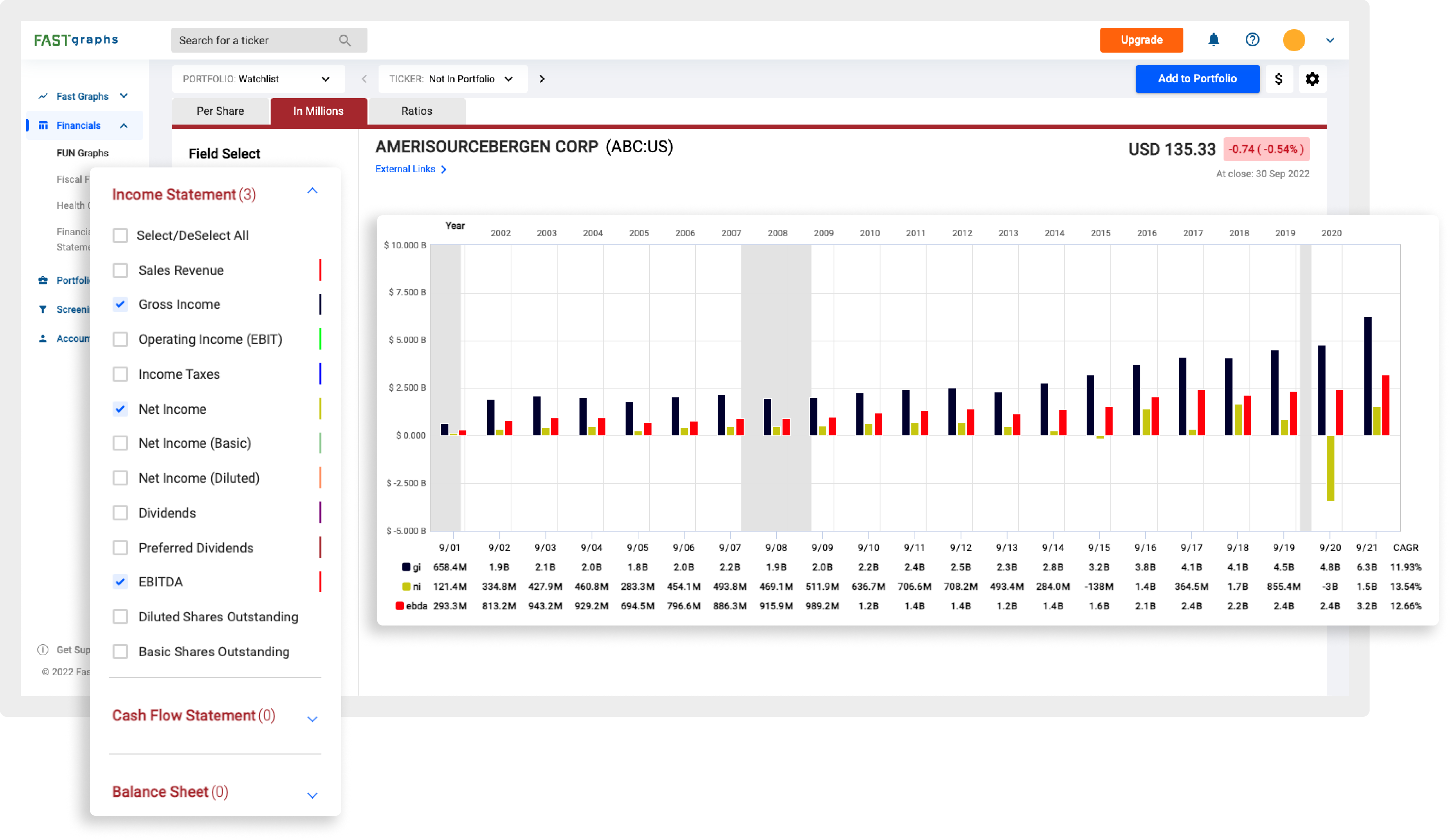Click the gi legend marker

coord(406,567)
